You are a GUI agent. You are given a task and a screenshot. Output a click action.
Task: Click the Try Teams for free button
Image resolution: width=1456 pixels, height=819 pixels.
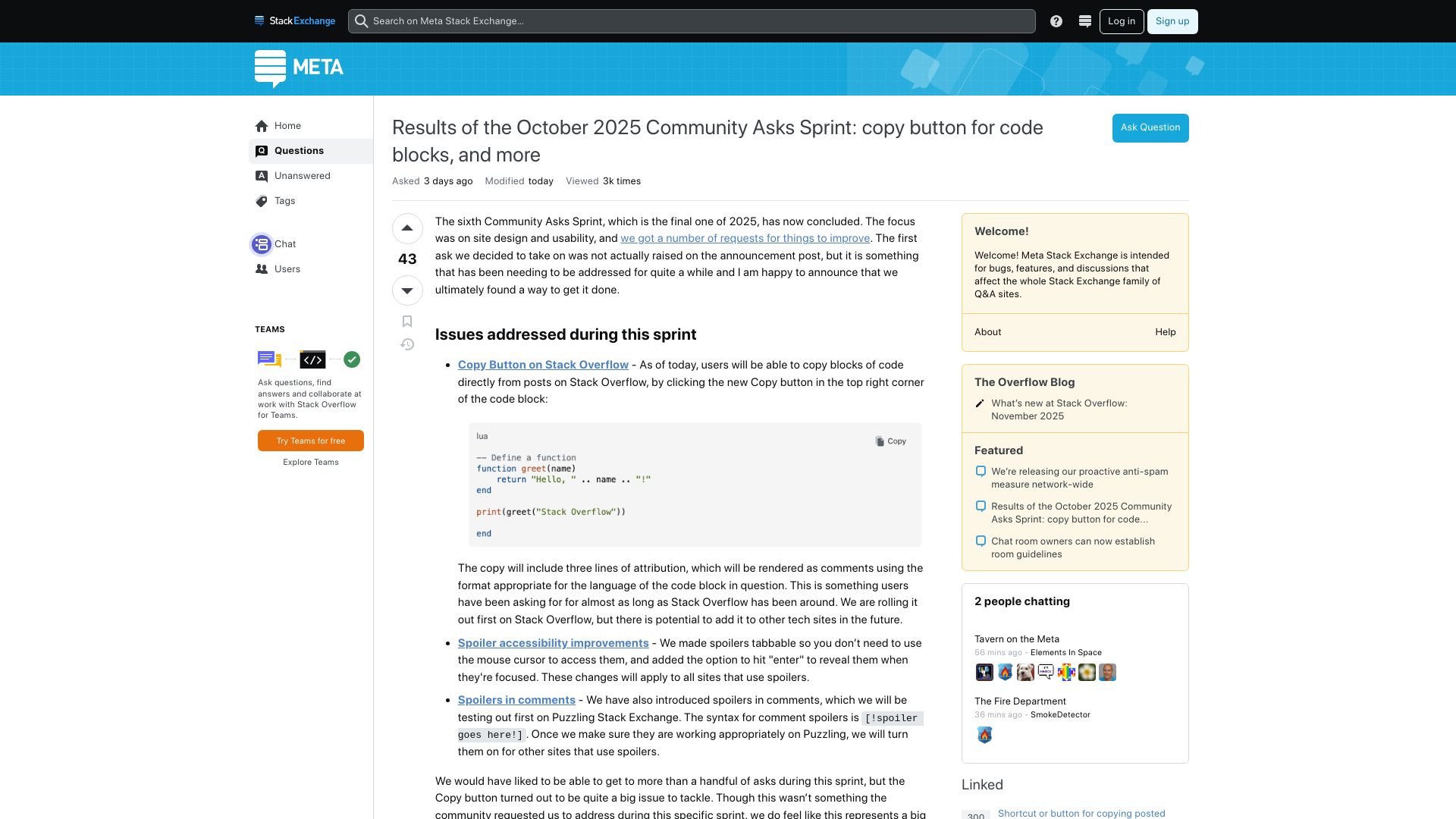point(311,441)
